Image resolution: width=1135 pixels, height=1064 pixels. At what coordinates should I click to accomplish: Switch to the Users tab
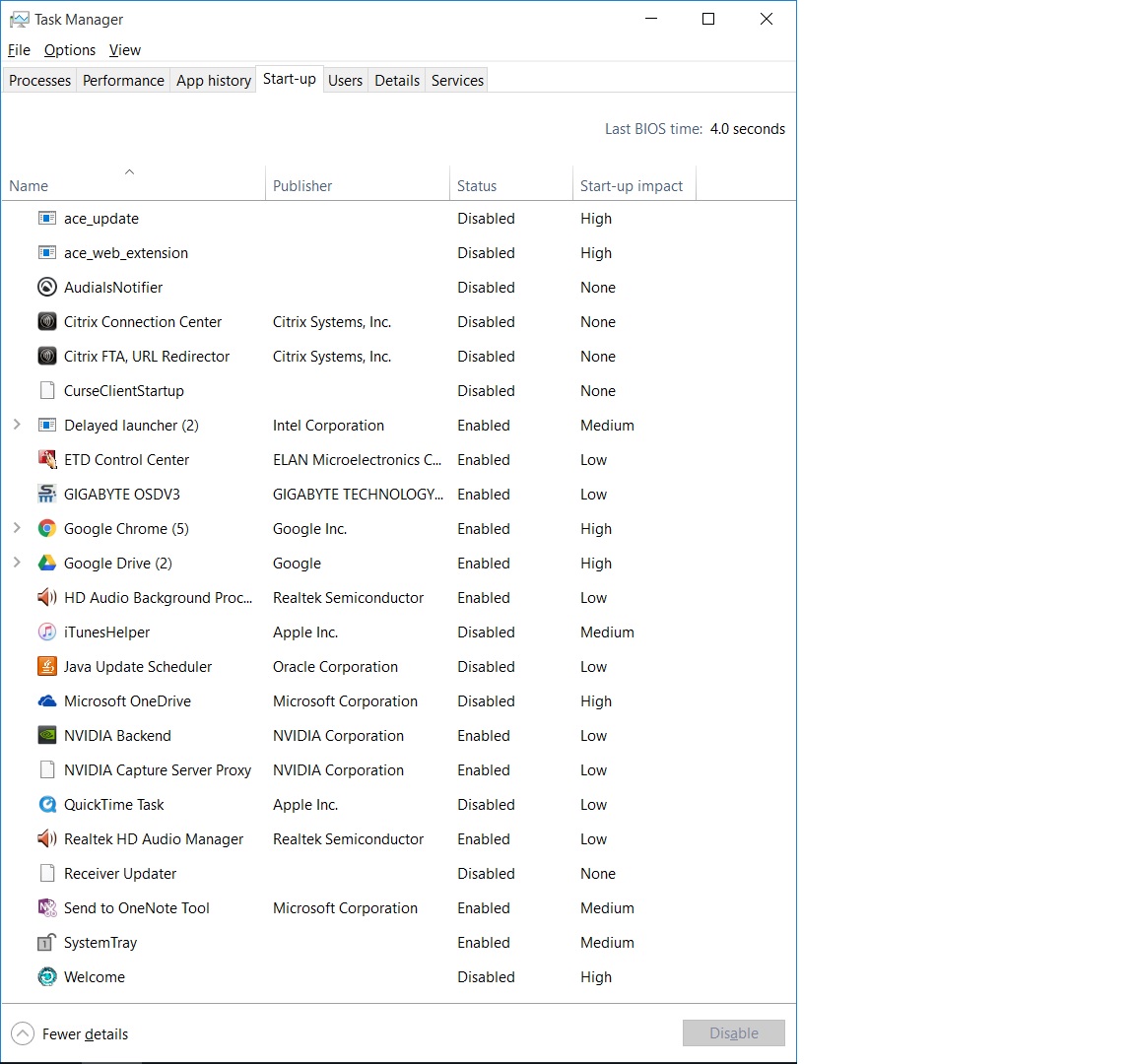tap(345, 81)
